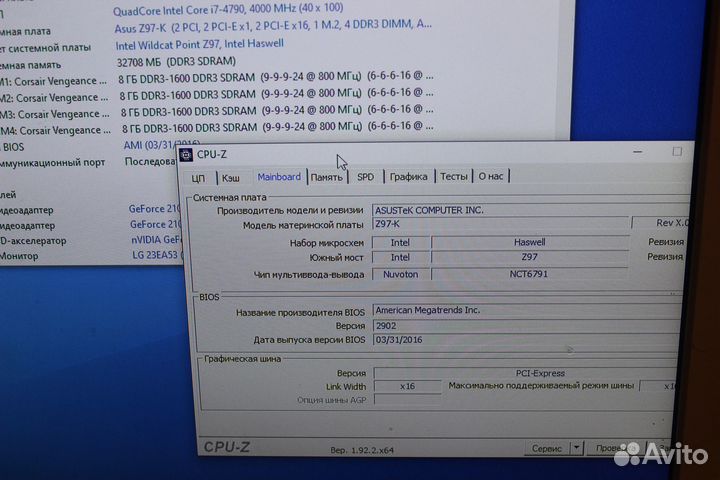720x480 pixels.
Task: Switch to the Кэш tab
Action: click(231, 178)
